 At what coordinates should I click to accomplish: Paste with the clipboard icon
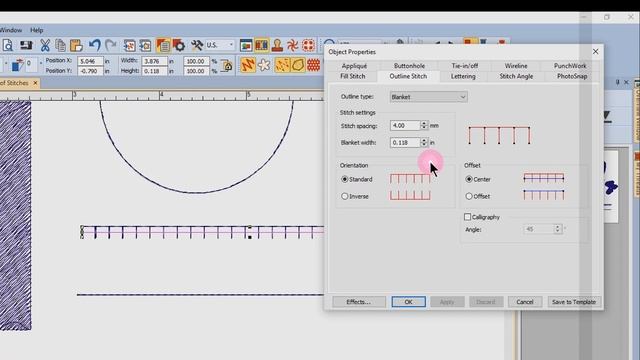pyautogui.click(x=76, y=45)
